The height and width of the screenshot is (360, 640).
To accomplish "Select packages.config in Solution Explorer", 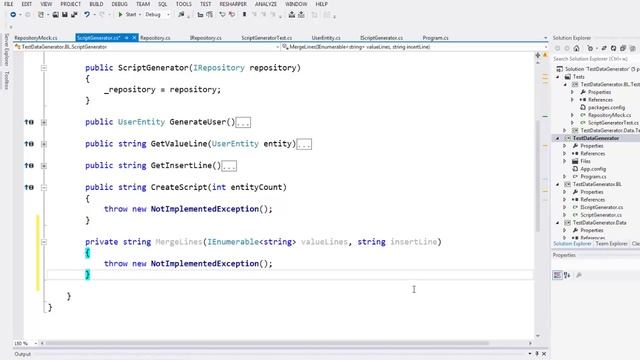I will coord(606,107).
